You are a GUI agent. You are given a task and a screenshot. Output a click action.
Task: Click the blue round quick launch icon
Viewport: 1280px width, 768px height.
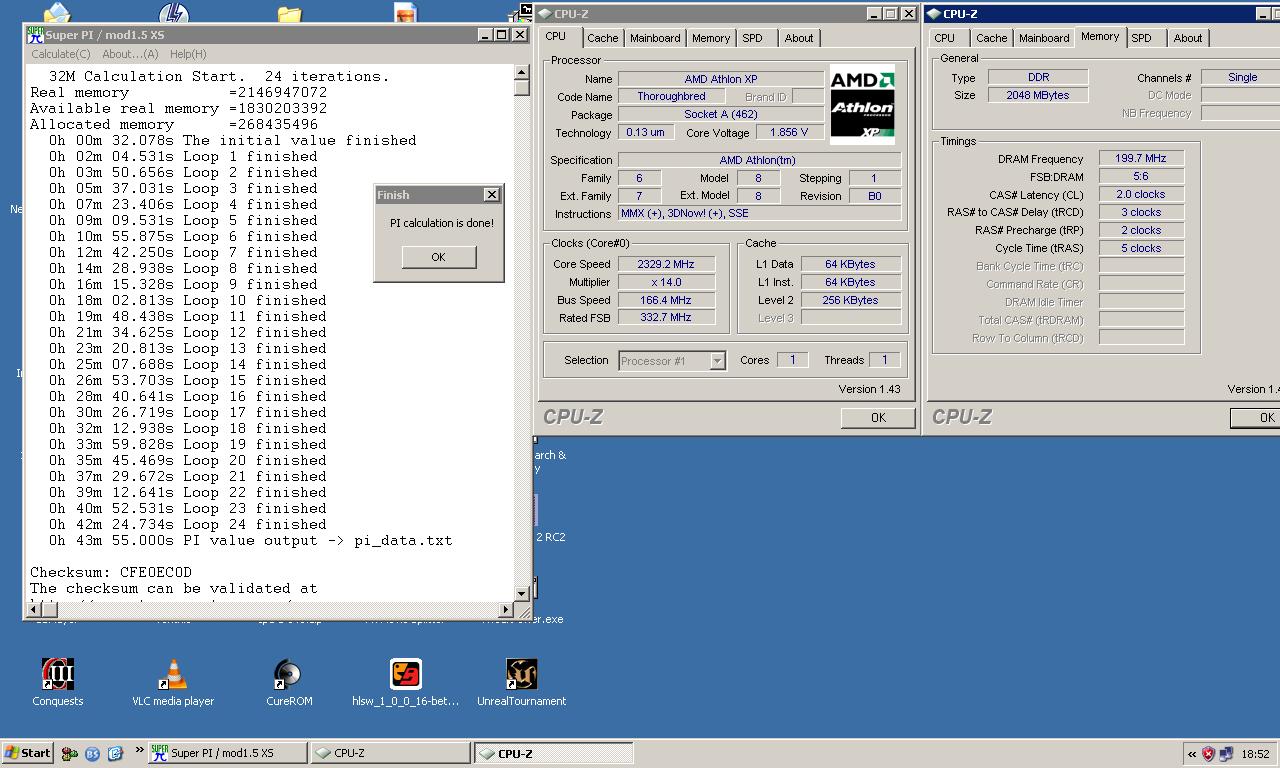[92, 753]
